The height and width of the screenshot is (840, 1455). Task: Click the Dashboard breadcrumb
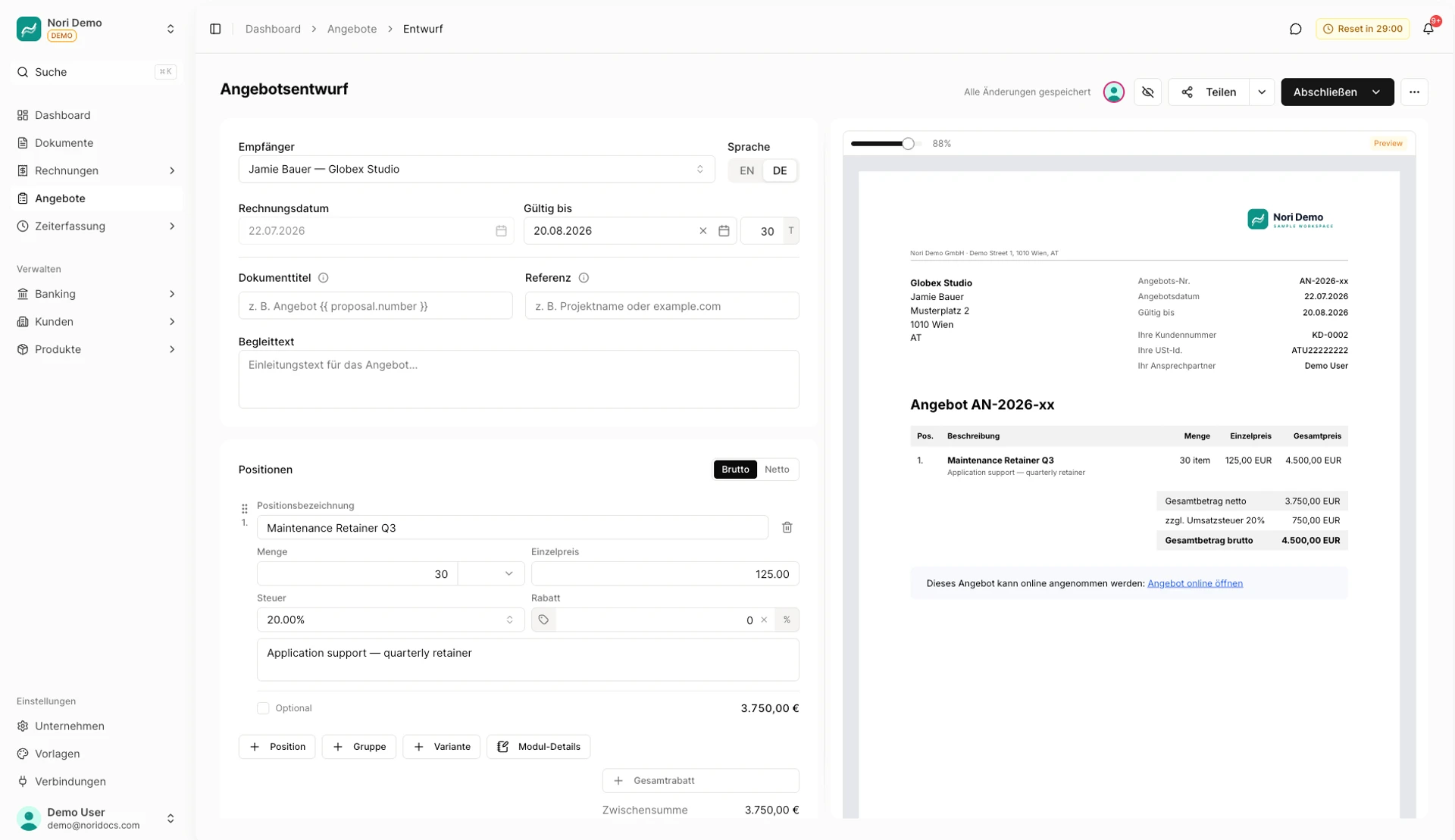pyautogui.click(x=273, y=29)
